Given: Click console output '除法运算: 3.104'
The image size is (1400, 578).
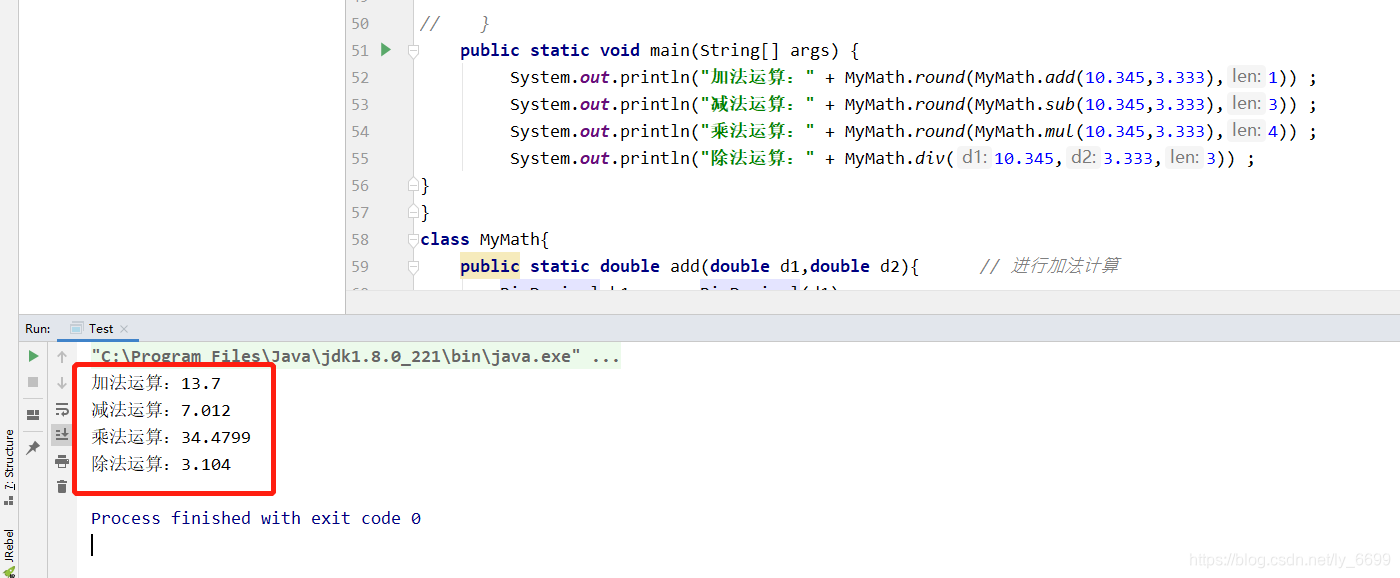Looking at the screenshot, I should tap(161, 464).
